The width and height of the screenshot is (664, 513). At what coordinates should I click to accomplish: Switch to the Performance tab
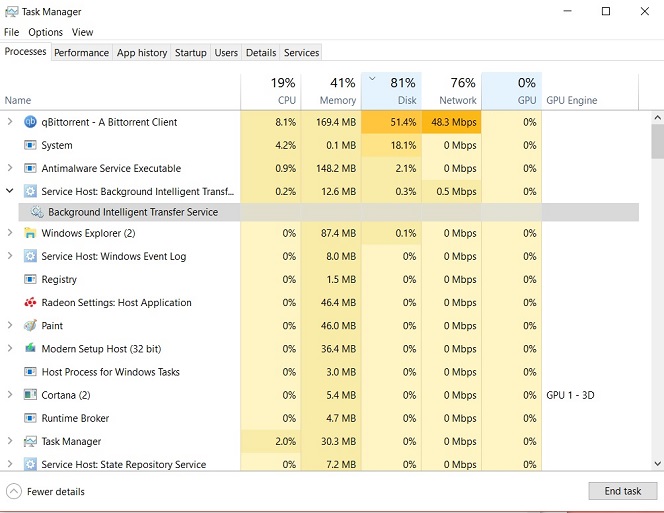81,53
